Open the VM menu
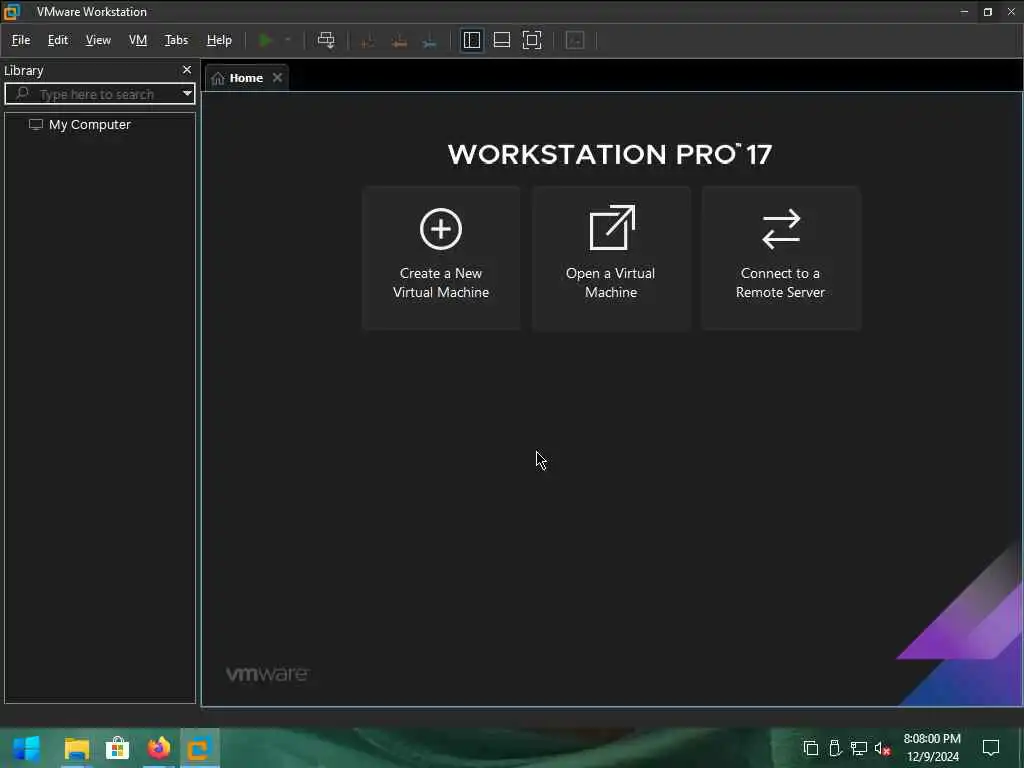The height and width of the screenshot is (768, 1024). (x=138, y=40)
